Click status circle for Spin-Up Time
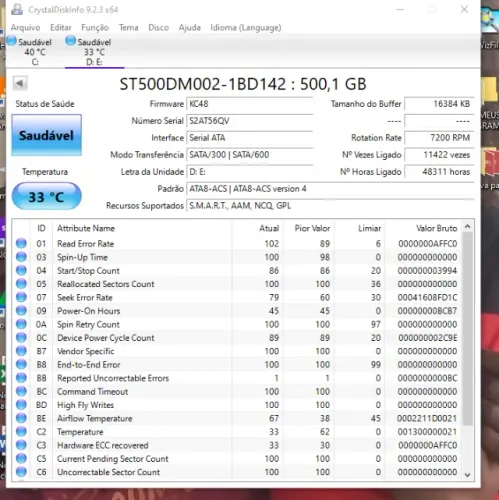The width and height of the screenshot is (499, 500). click(21, 257)
